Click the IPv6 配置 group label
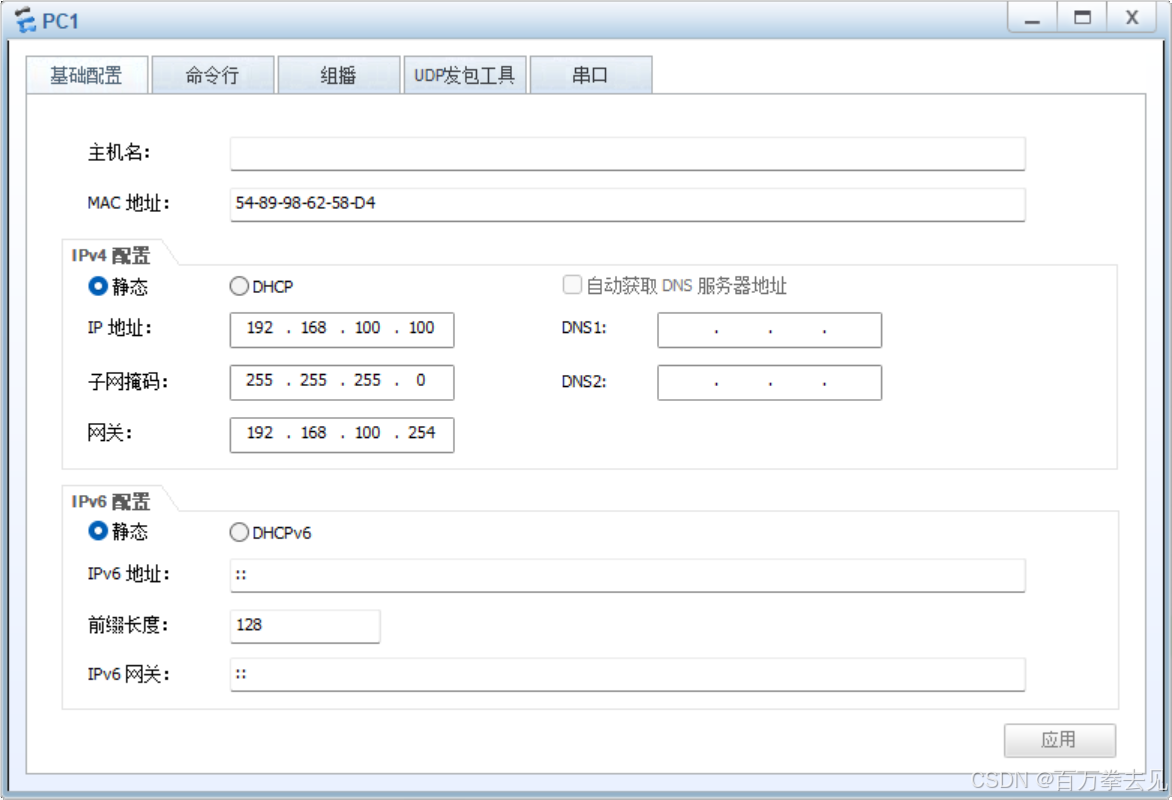 click(111, 502)
